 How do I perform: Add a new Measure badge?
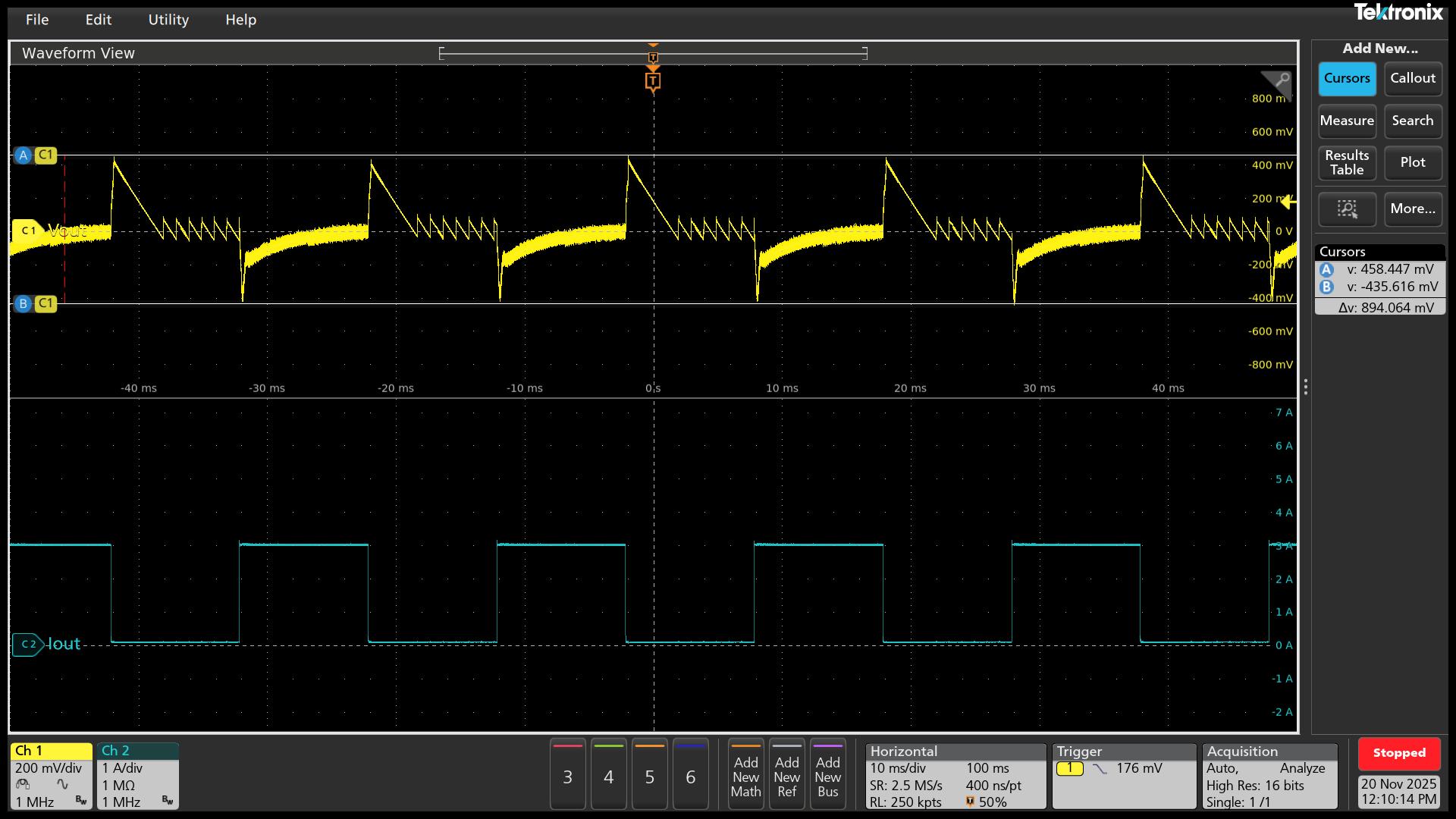point(1347,121)
